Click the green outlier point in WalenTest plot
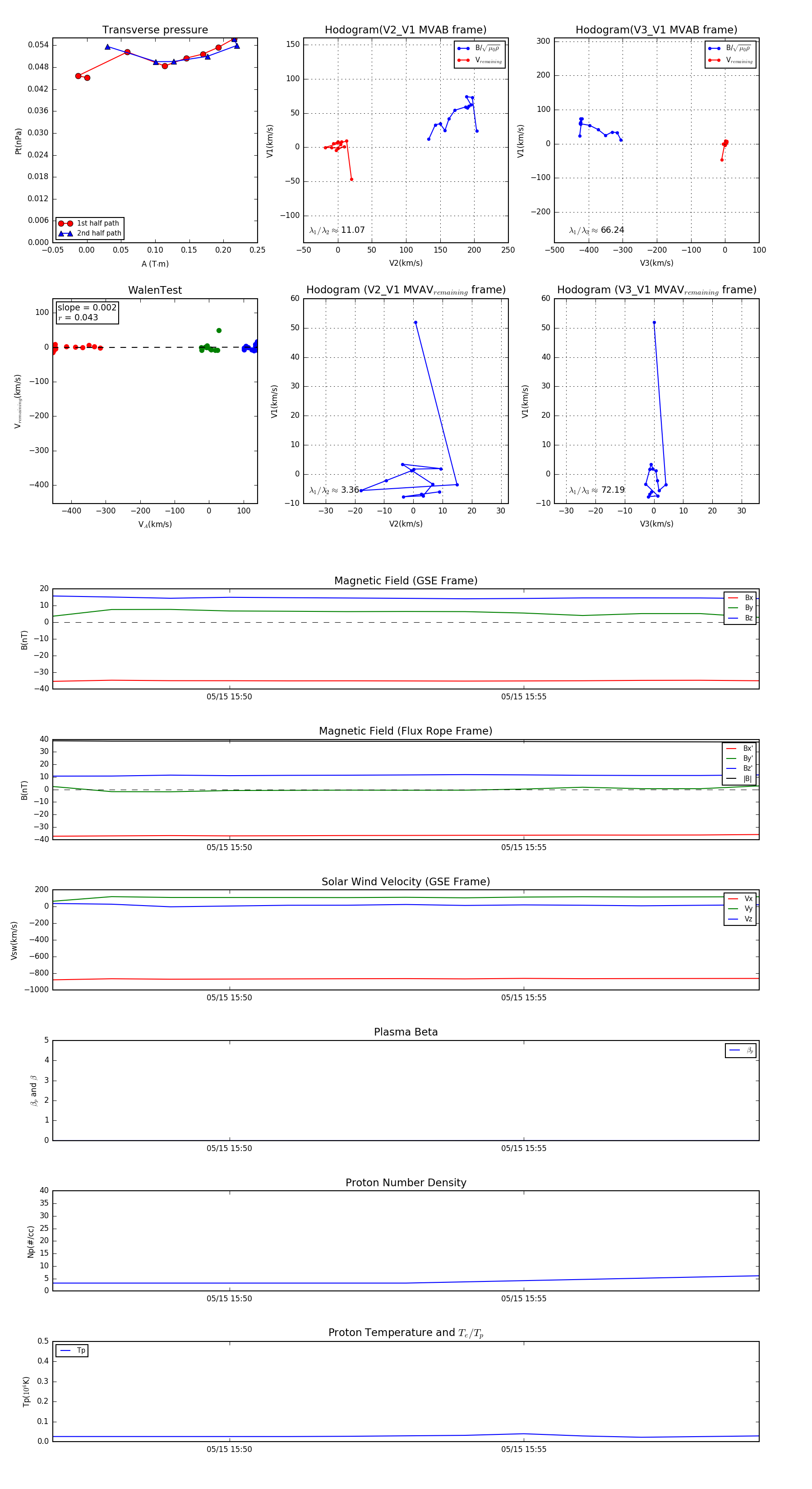 (219, 331)
